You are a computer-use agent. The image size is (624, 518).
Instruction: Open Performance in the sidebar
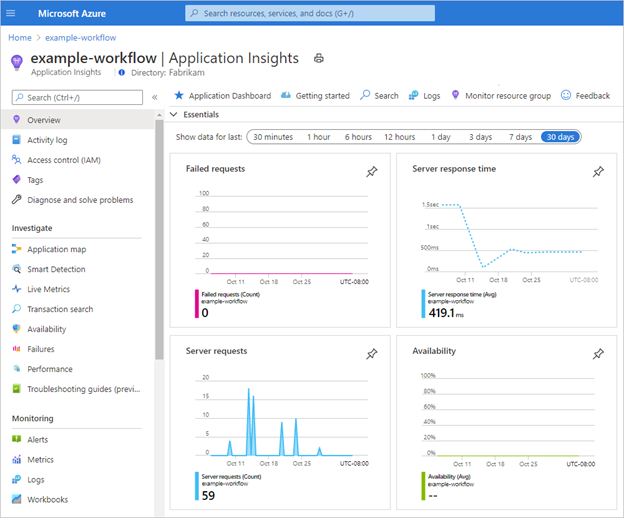pos(50,369)
